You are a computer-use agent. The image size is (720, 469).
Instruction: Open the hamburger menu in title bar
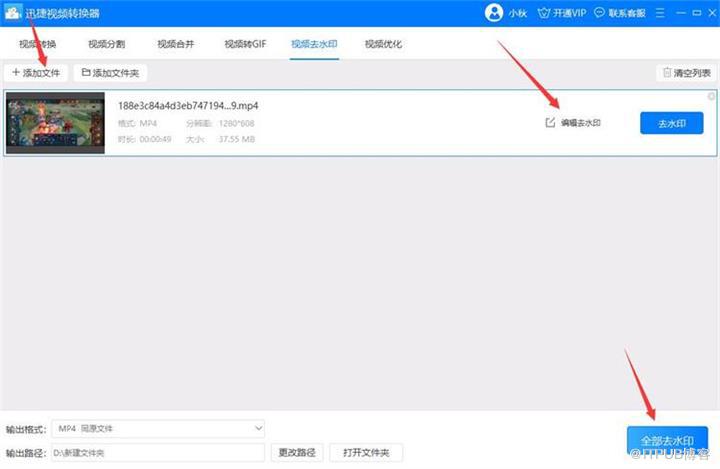point(660,13)
